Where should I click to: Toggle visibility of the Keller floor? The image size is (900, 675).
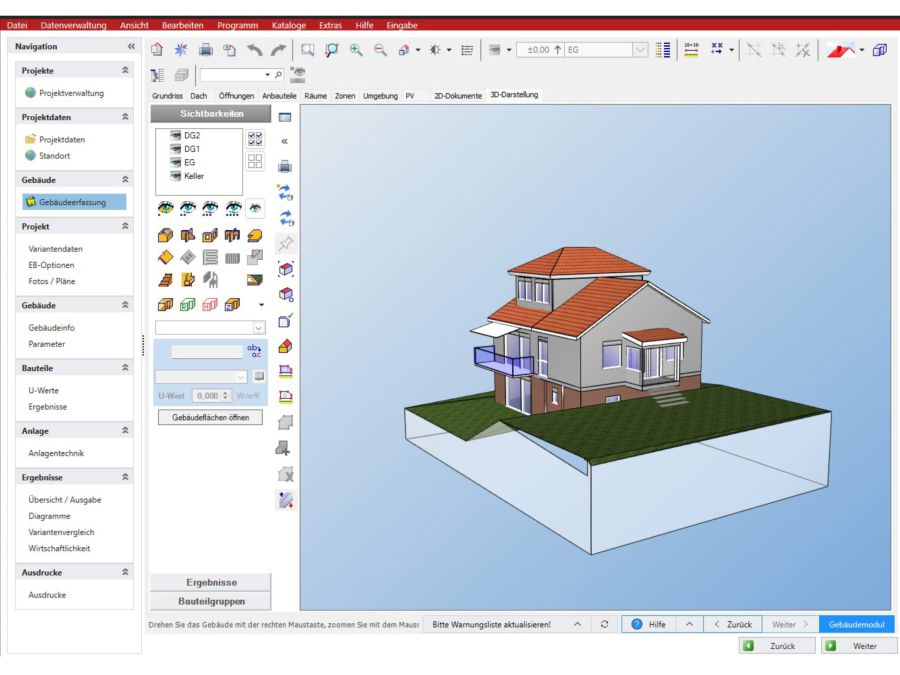(175, 176)
